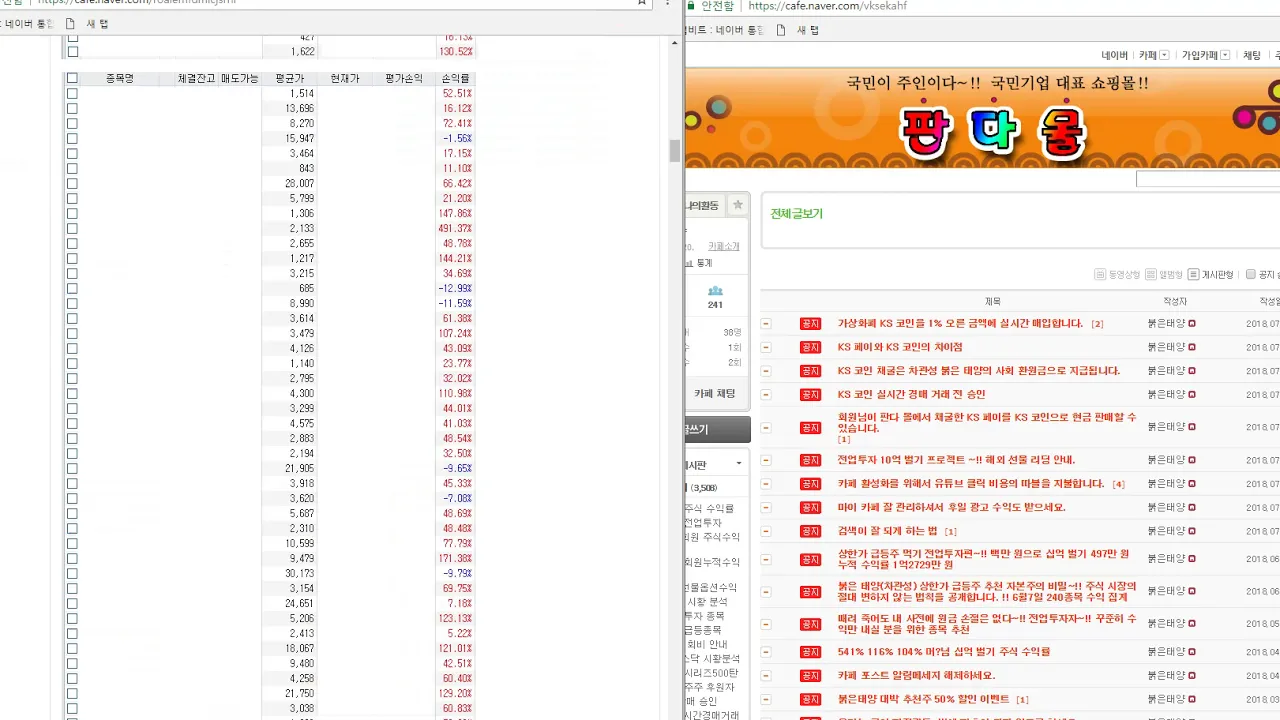Collapse the KS 페이와 KS 코인 notice row

point(766,347)
